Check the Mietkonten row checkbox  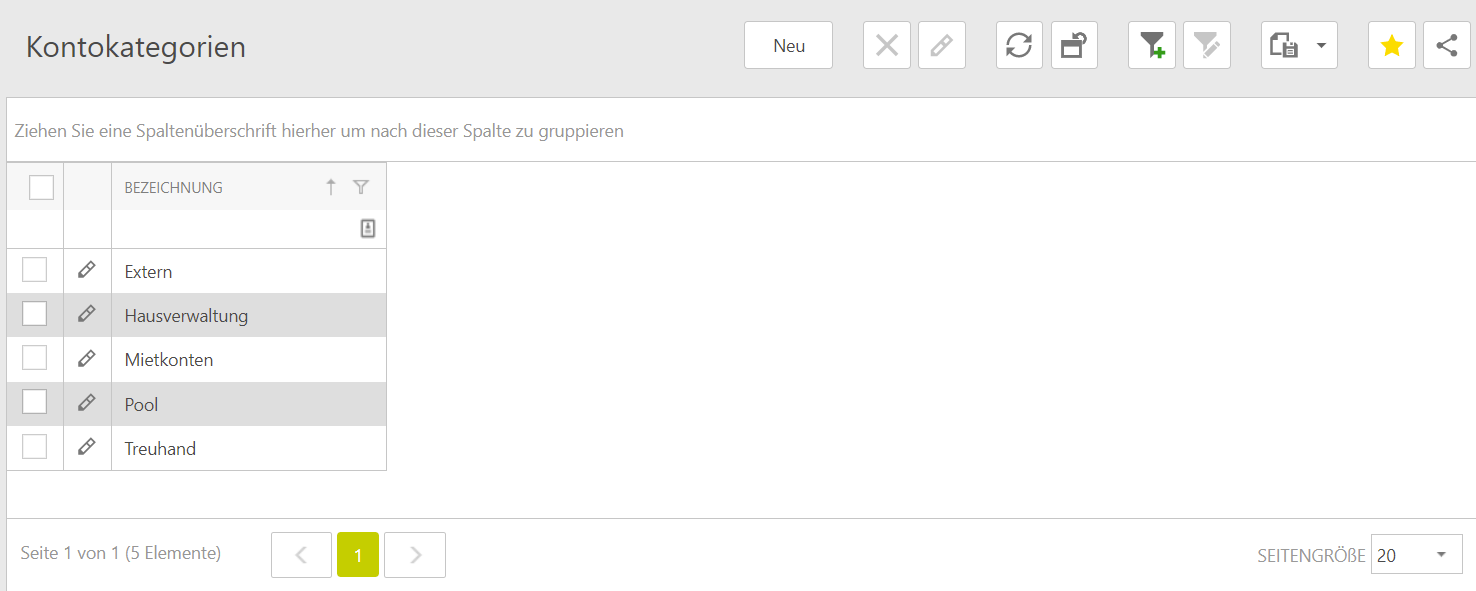35,358
